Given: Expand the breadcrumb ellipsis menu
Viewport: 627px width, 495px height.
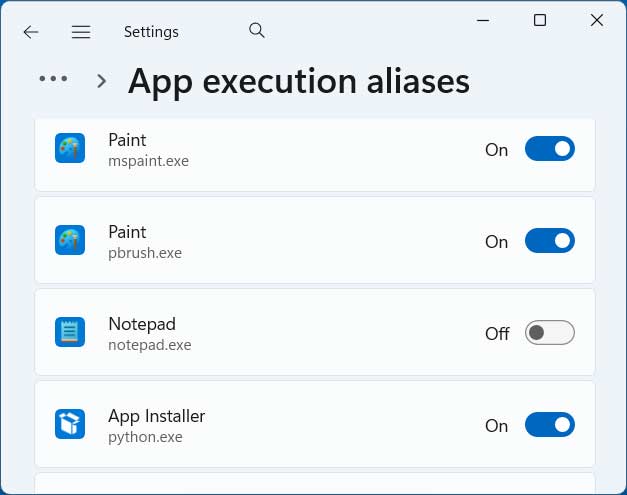Looking at the screenshot, I should pos(53,80).
